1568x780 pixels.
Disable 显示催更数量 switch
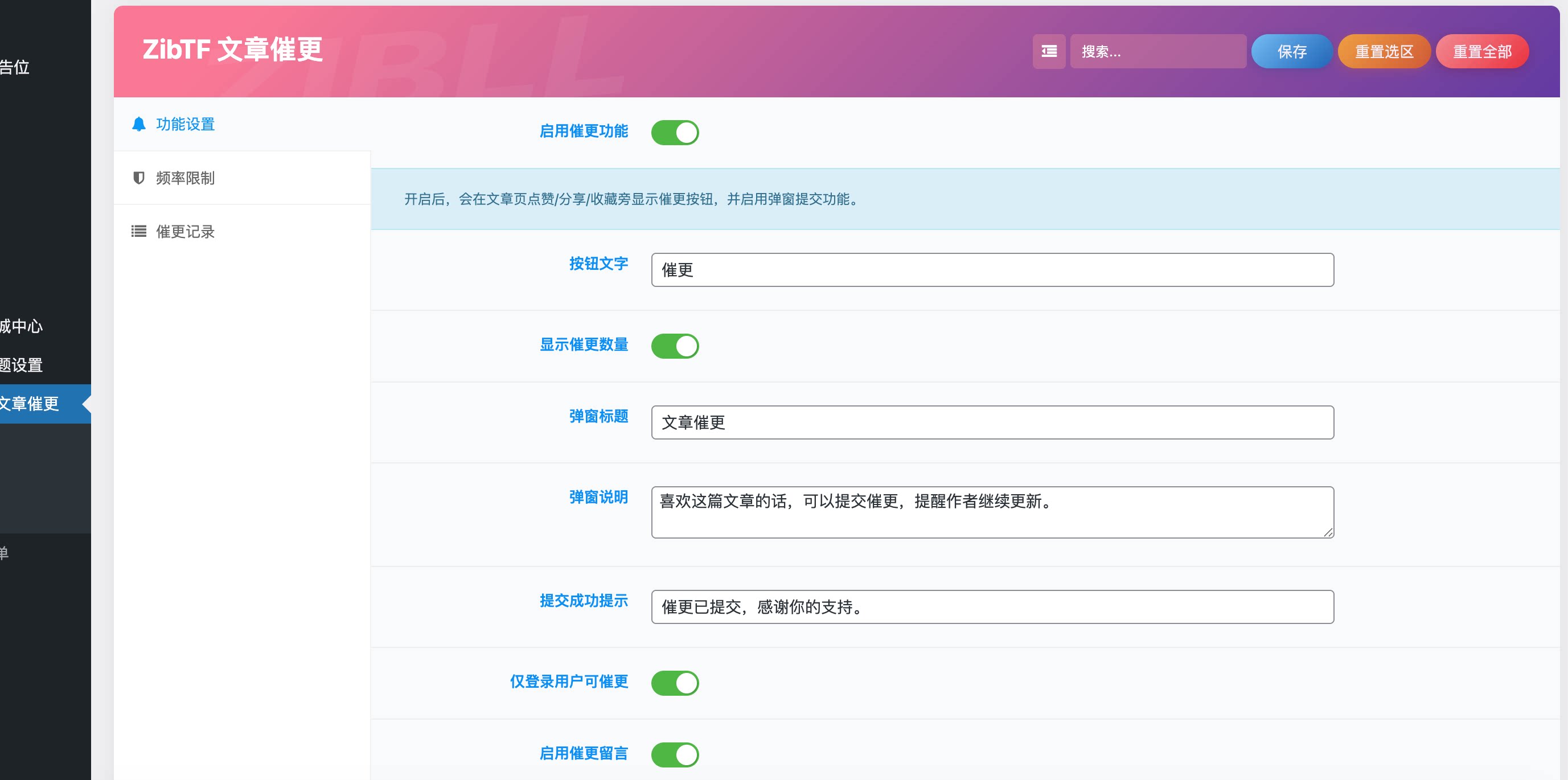tap(676, 345)
